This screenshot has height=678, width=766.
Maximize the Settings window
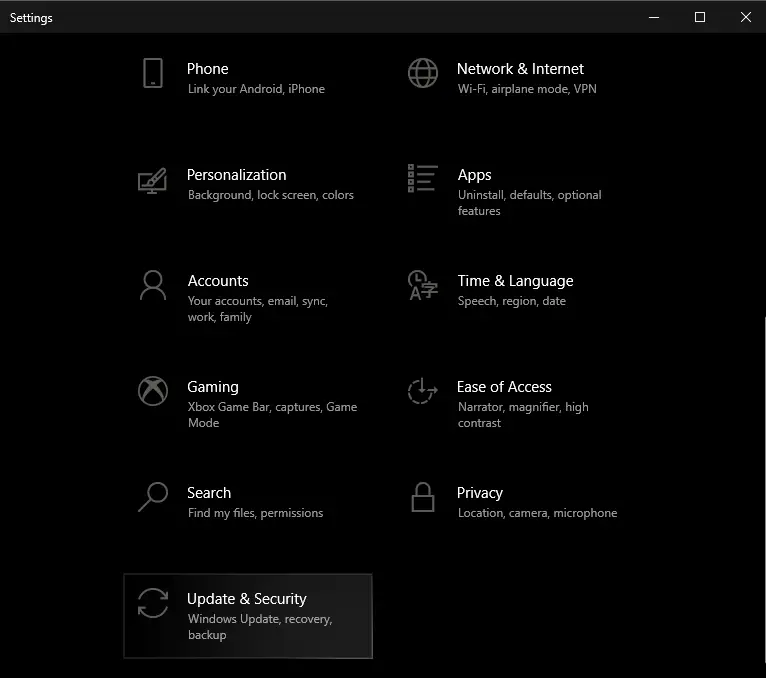pos(700,17)
